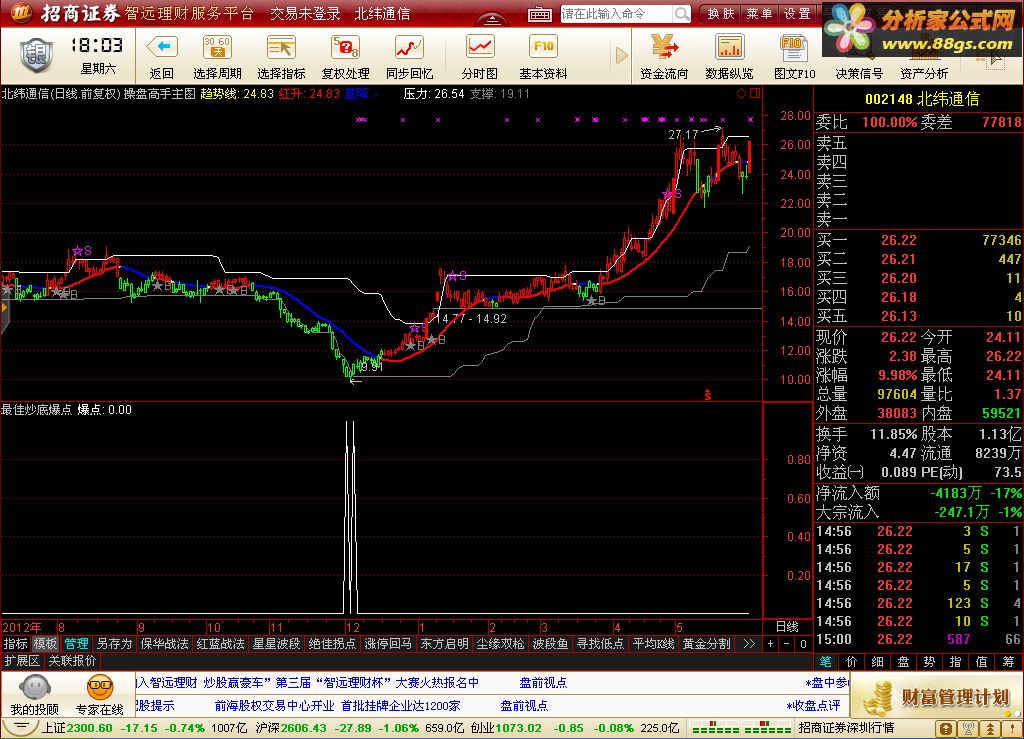Image resolution: width=1024 pixels, height=739 pixels.
Task: Switch to the 值 value tab
Action: click(982, 661)
